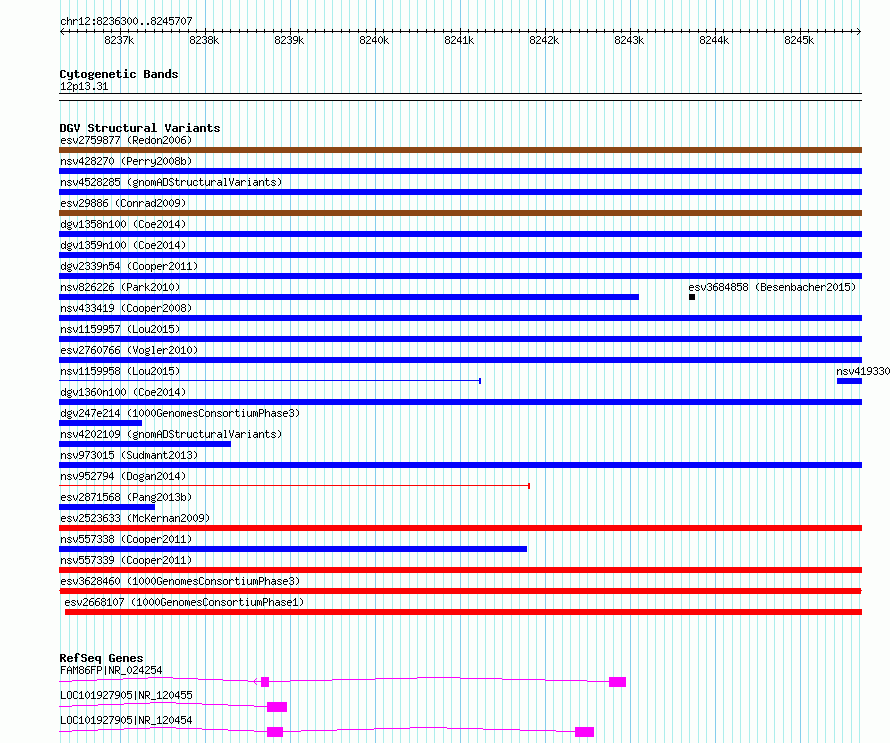Click the 8240k ruler tick label

tap(374, 40)
